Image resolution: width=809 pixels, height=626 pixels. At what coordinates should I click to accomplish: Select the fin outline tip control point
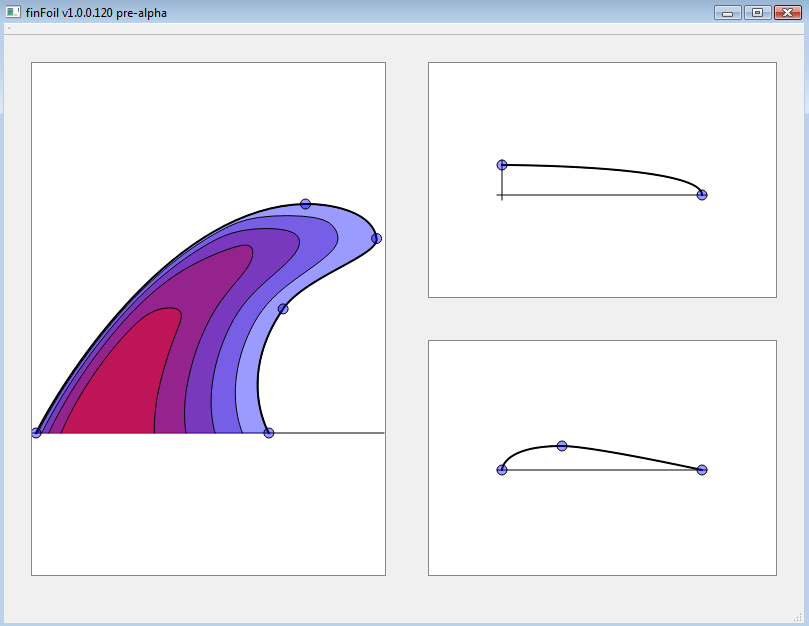tap(305, 204)
